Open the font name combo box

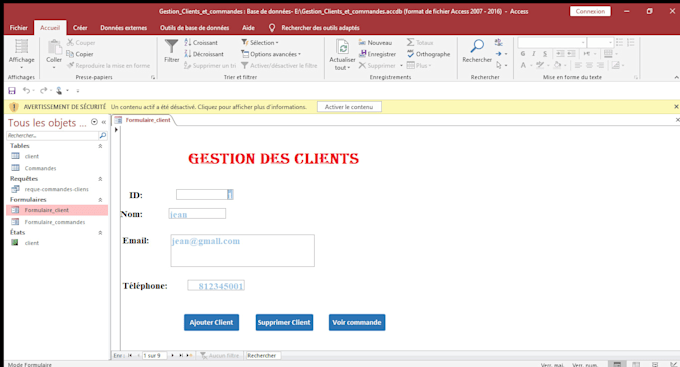click(552, 42)
